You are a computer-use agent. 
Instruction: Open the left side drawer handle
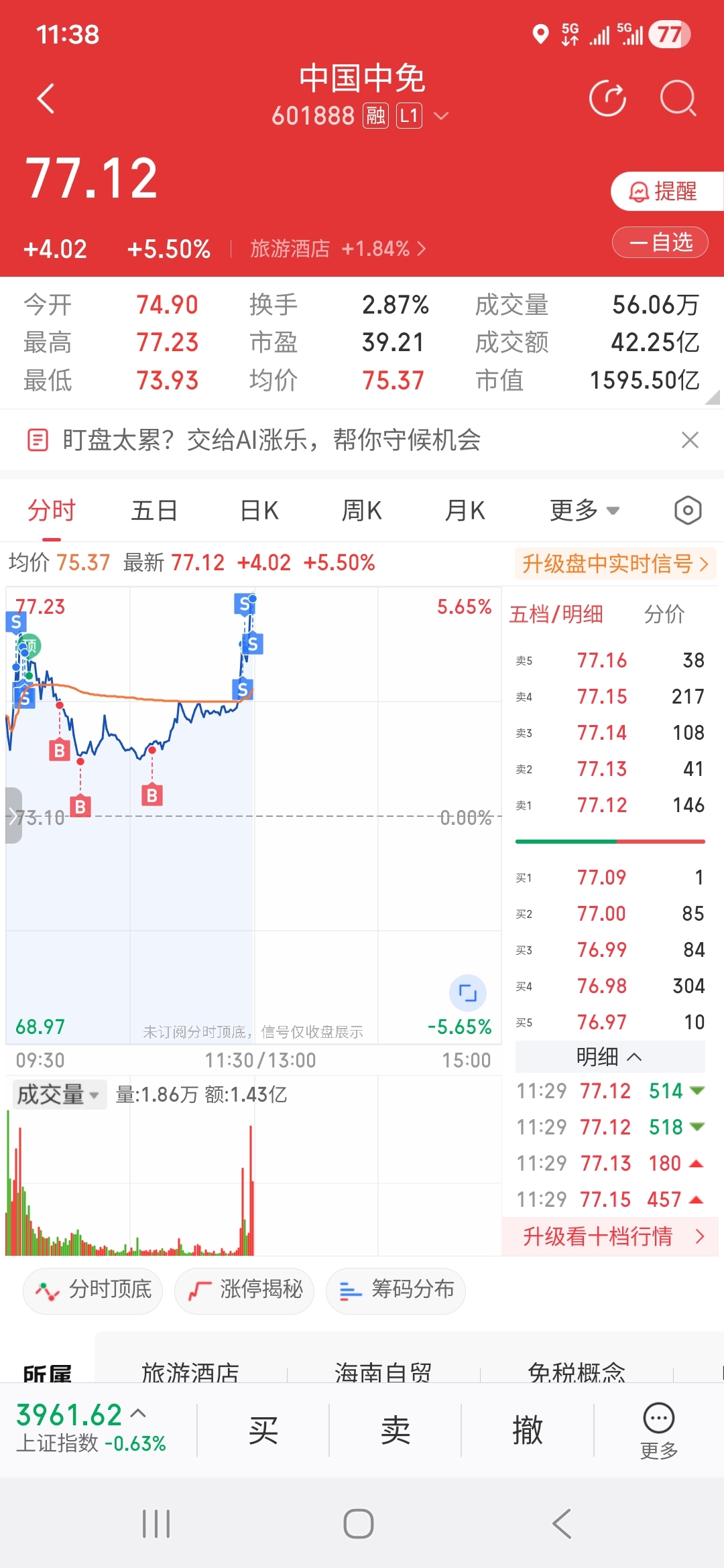pyautogui.click(x=13, y=815)
